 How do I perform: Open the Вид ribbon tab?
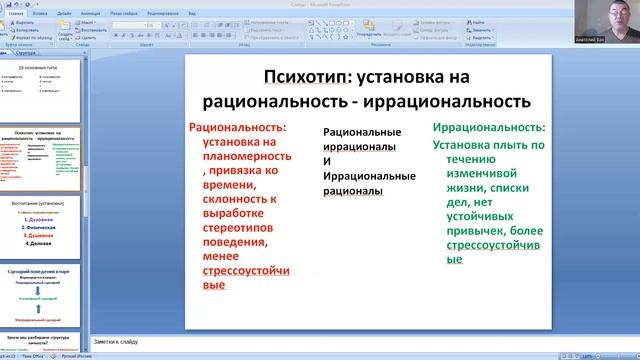(x=192, y=13)
